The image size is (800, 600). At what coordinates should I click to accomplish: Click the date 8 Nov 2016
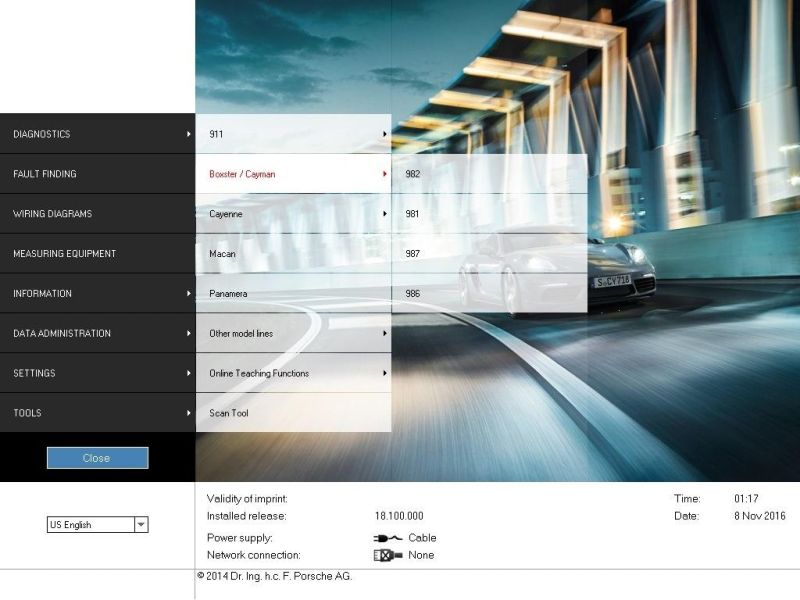(x=760, y=516)
